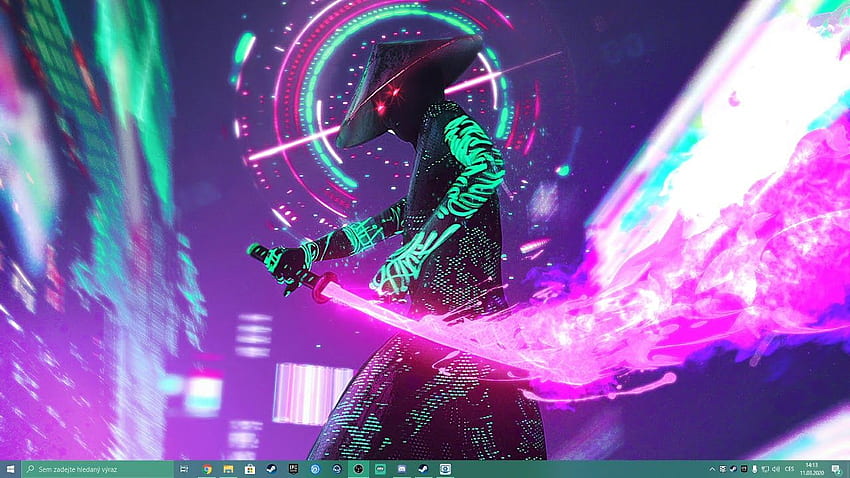Launch Epic Games Launcher from the taskbar
Image resolution: width=850 pixels, height=478 pixels.
point(293,469)
